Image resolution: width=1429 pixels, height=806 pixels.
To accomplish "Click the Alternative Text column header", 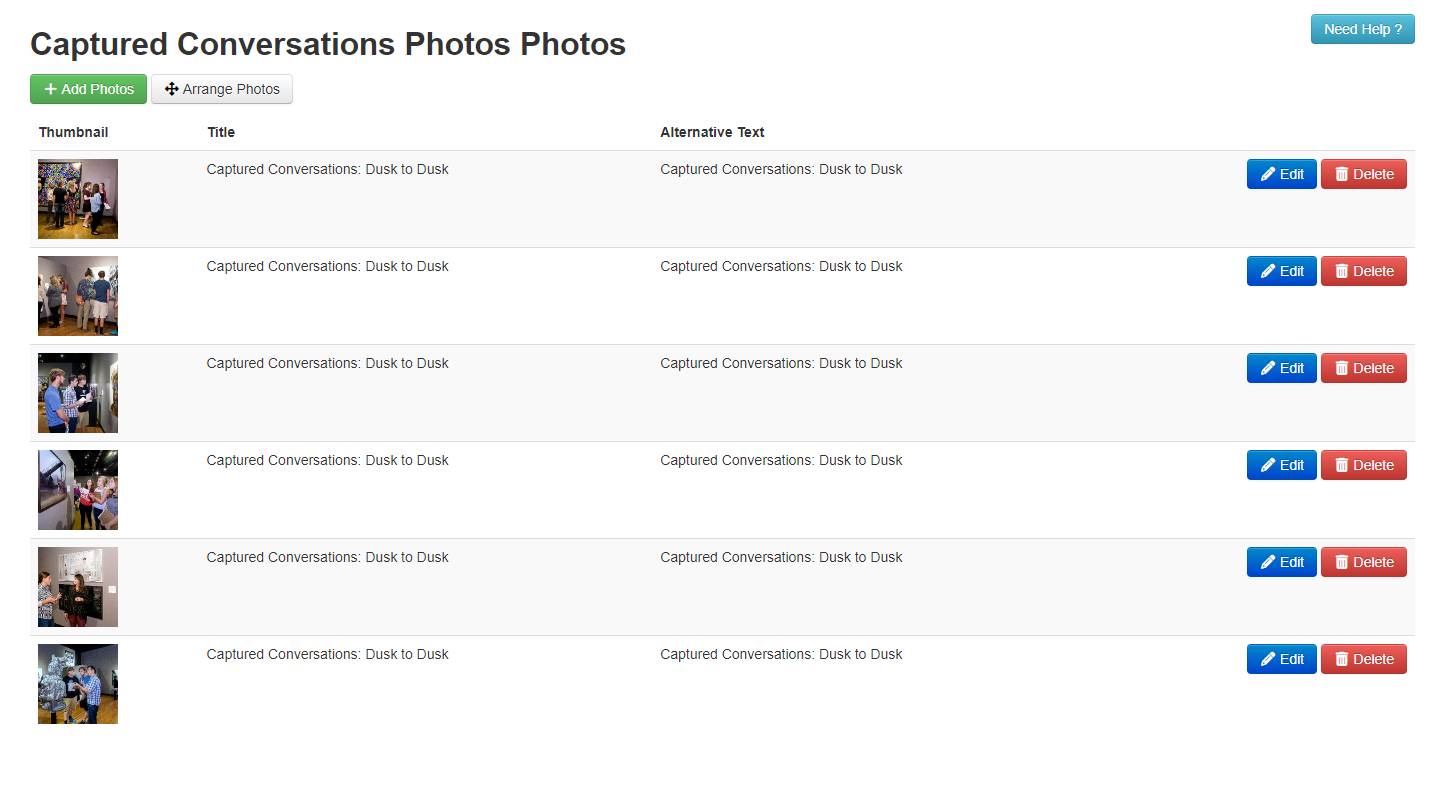I will coord(712,131).
